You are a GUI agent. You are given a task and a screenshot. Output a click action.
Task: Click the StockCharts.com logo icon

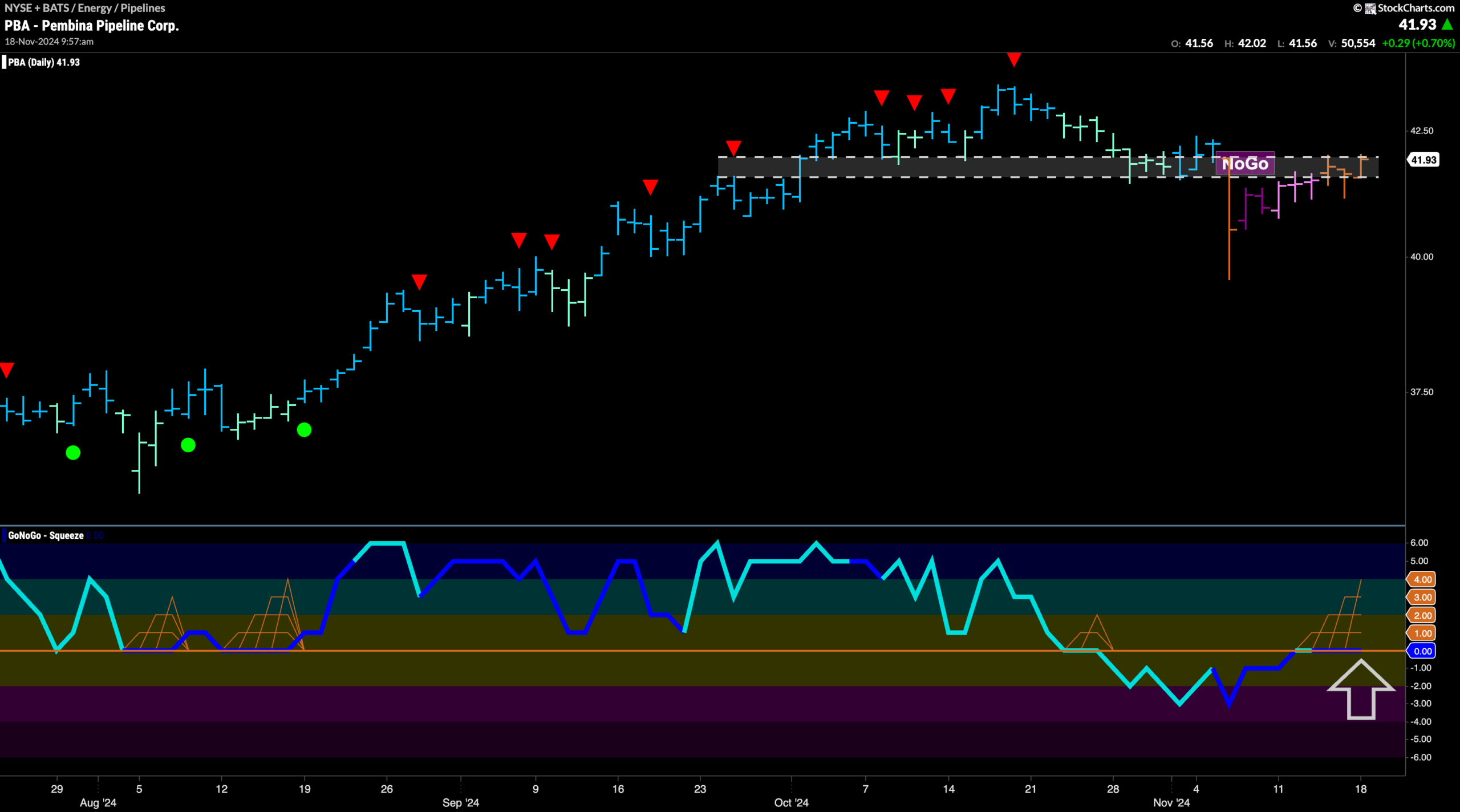[1370, 8]
